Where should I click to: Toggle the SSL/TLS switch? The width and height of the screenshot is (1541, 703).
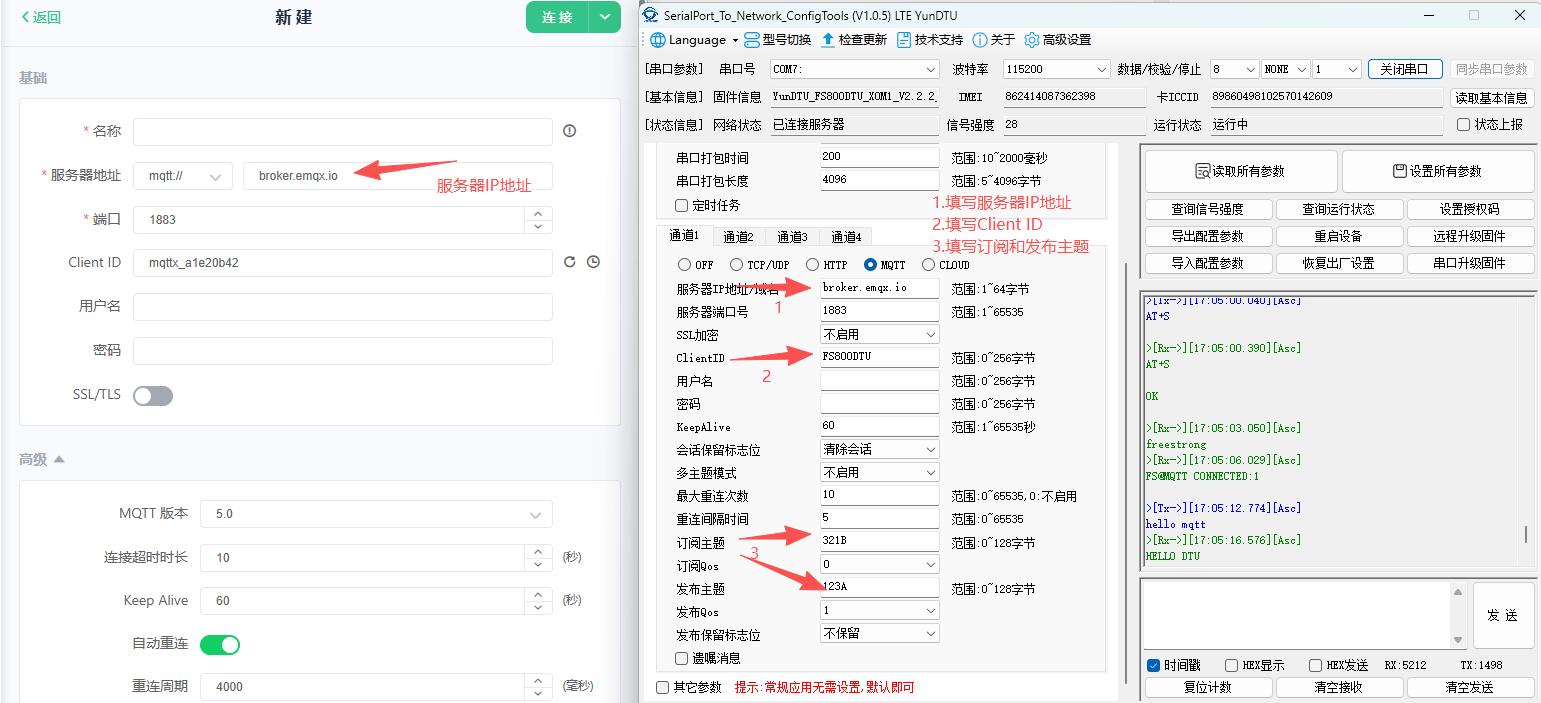pos(153,396)
